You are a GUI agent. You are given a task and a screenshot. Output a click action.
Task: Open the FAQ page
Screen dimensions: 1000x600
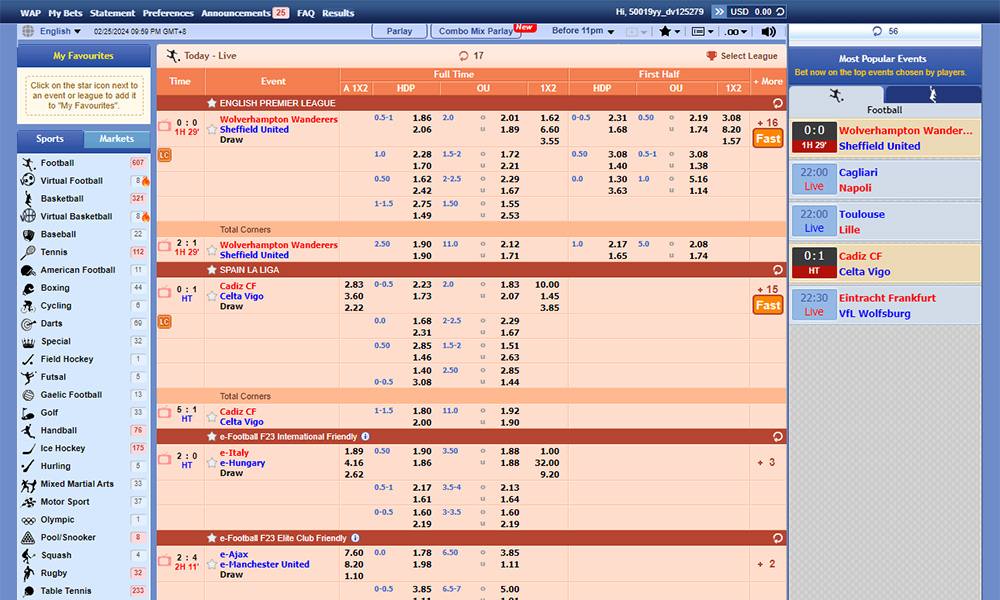pos(305,13)
